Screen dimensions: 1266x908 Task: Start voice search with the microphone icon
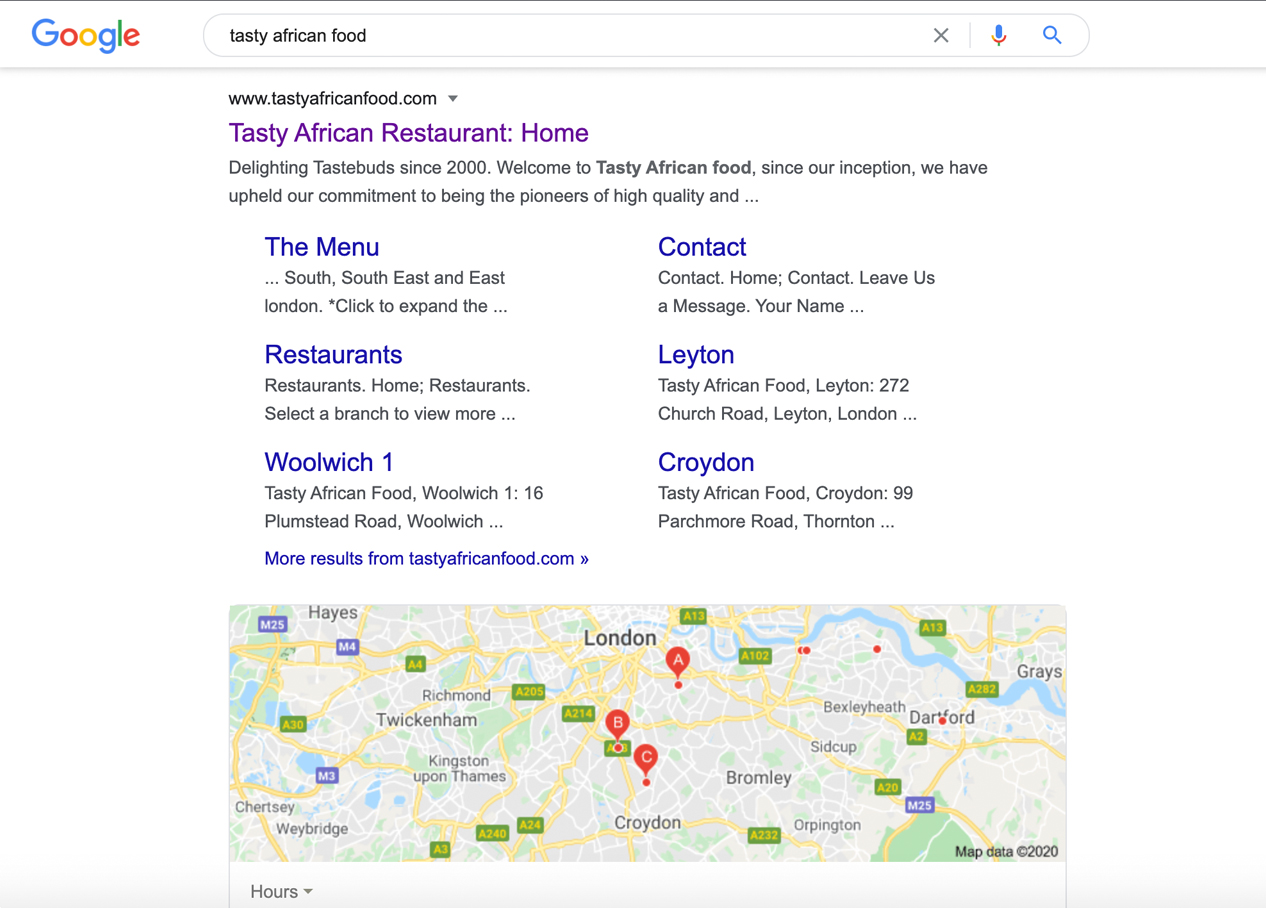tap(998, 35)
